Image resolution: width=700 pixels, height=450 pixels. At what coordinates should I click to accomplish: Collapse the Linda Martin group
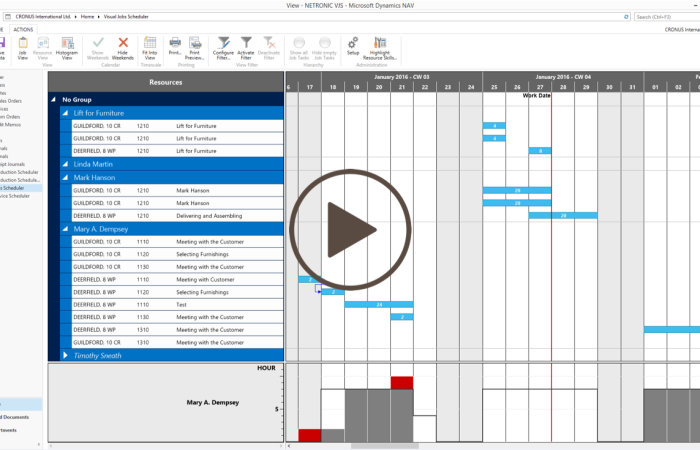tap(65, 164)
